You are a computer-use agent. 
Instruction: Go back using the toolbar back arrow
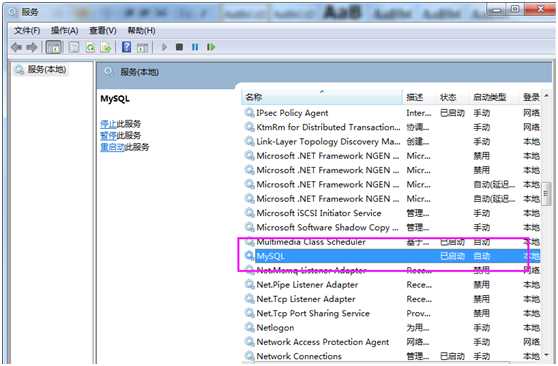[x=16, y=47]
